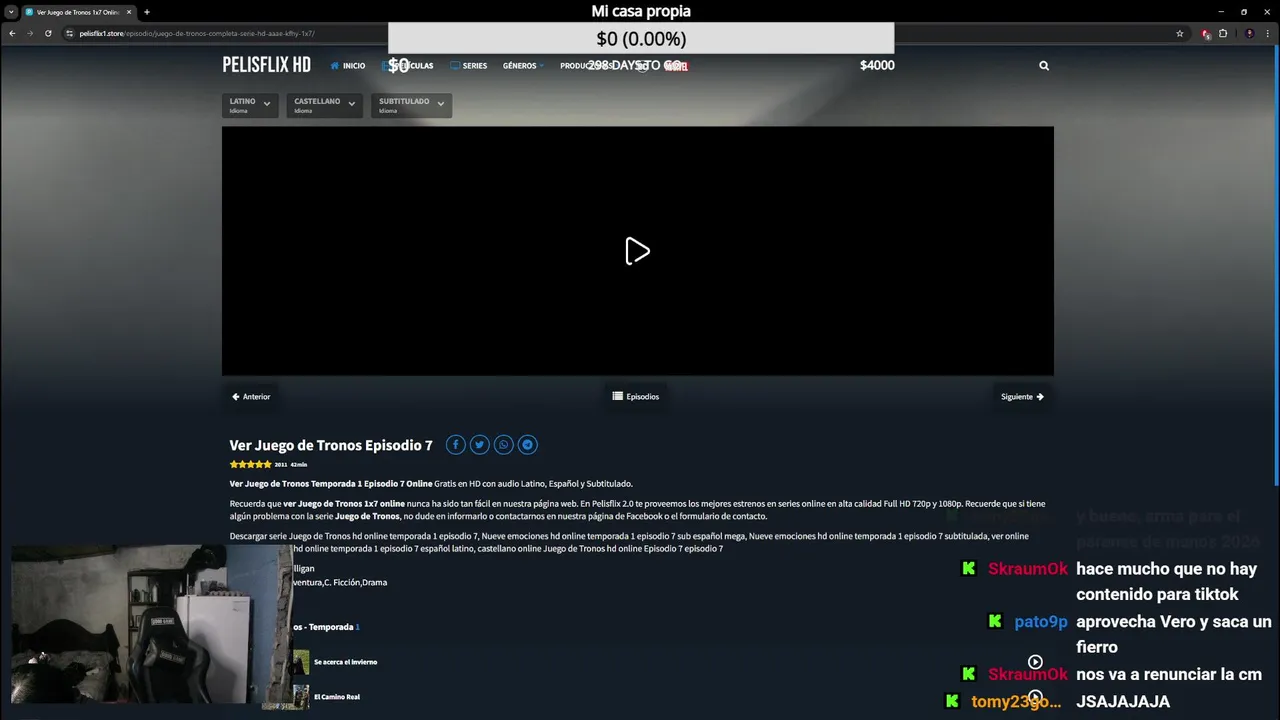Image resolution: width=1280 pixels, height=720 pixels.
Task: Open the browser profile avatar
Action: [1249, 33]
